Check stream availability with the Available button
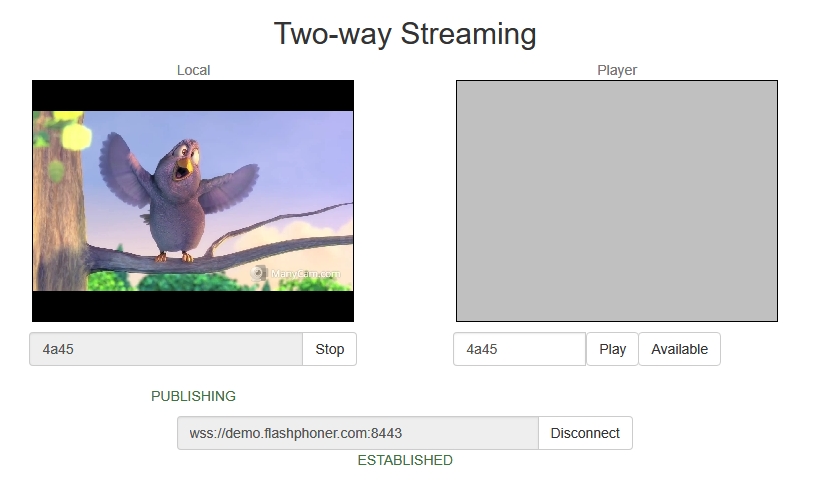The height and width of the screenshot is (483, 813). tap(679, 349)
